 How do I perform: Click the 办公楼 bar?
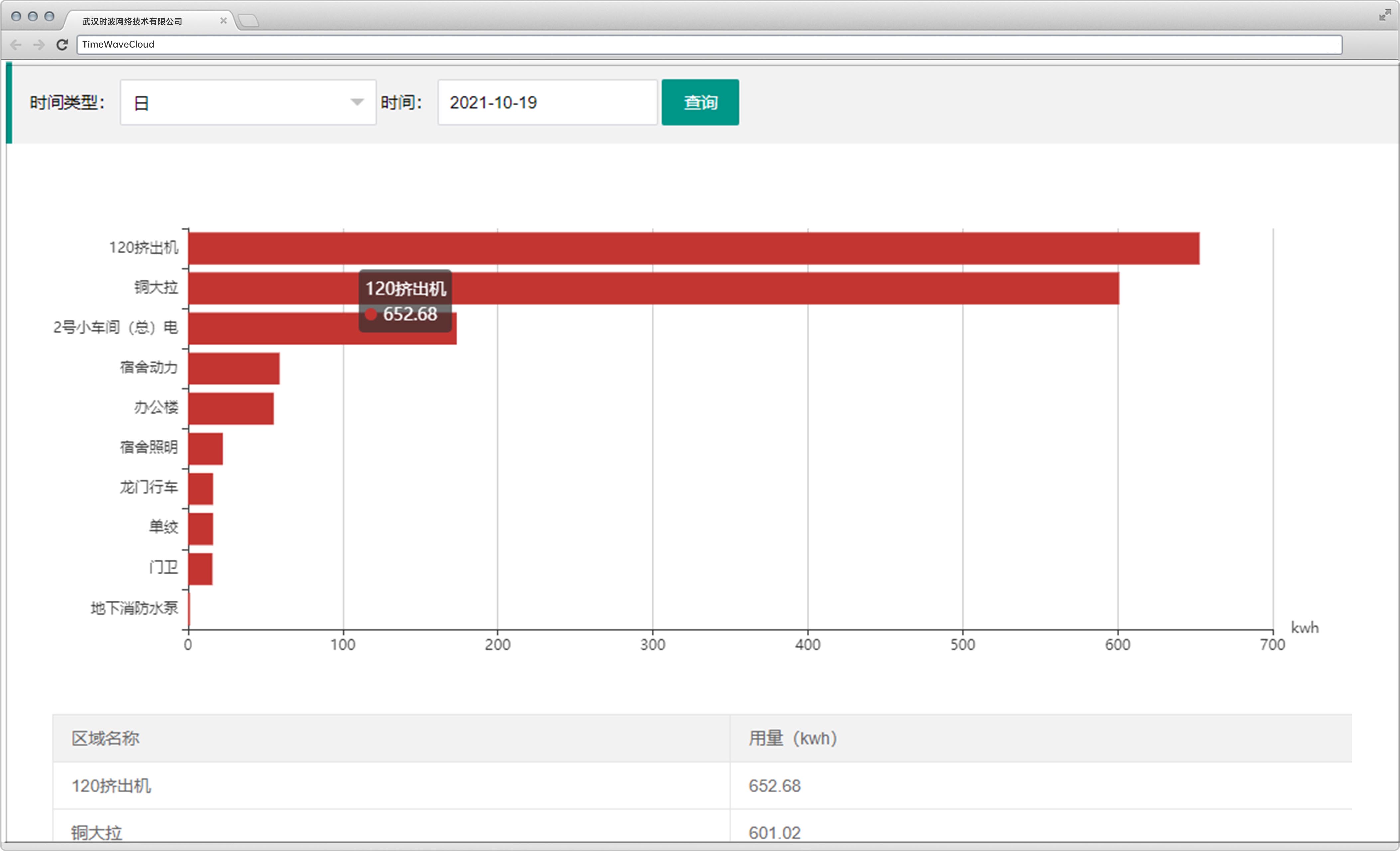point(231,408)
